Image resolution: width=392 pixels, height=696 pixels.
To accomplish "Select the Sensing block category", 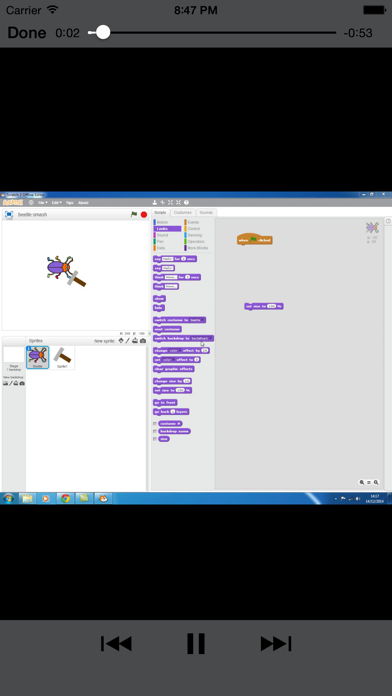I will click(x=194, y=235).
